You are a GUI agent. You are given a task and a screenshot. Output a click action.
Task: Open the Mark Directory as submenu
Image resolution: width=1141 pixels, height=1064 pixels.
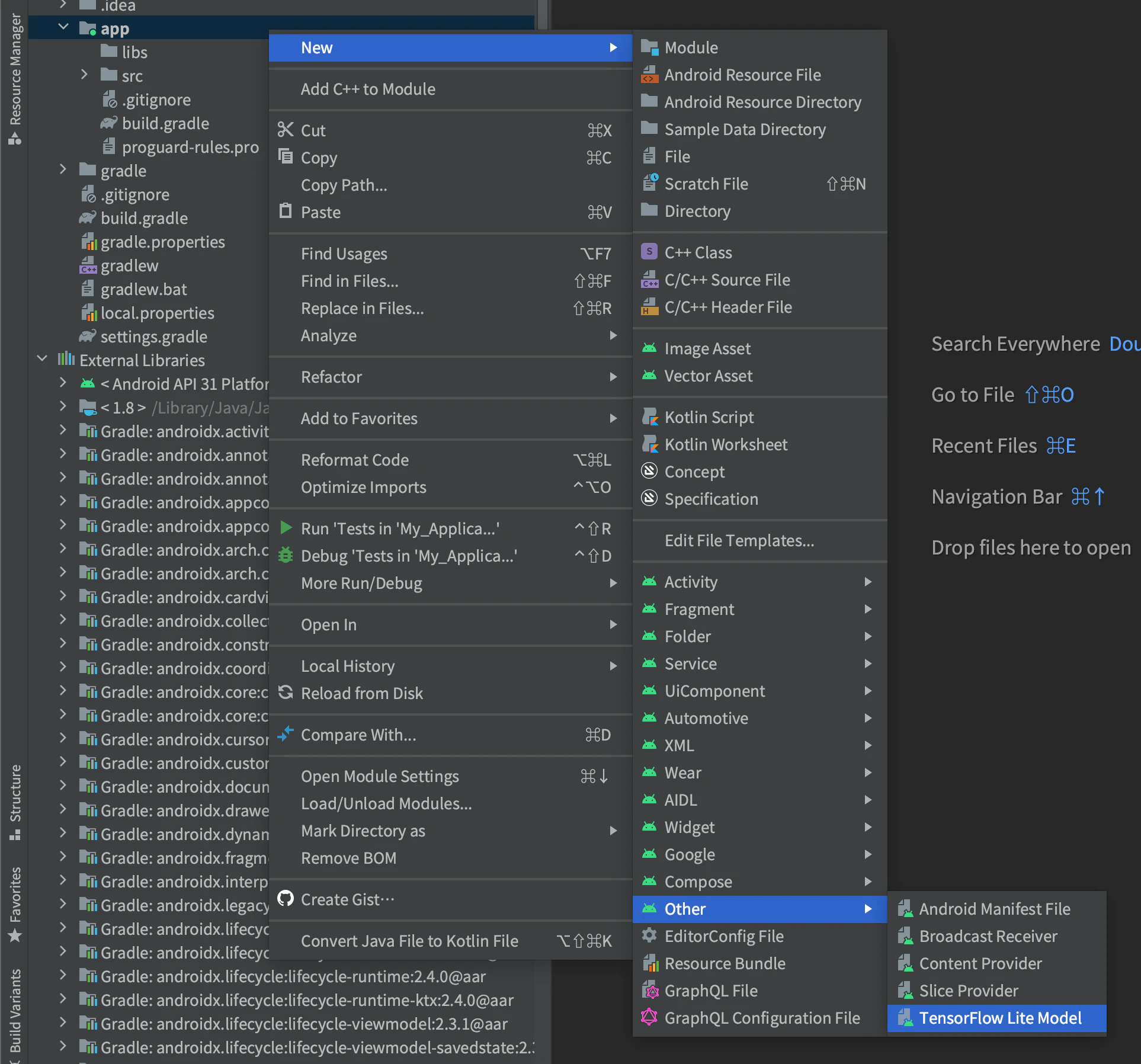[450, 831]
